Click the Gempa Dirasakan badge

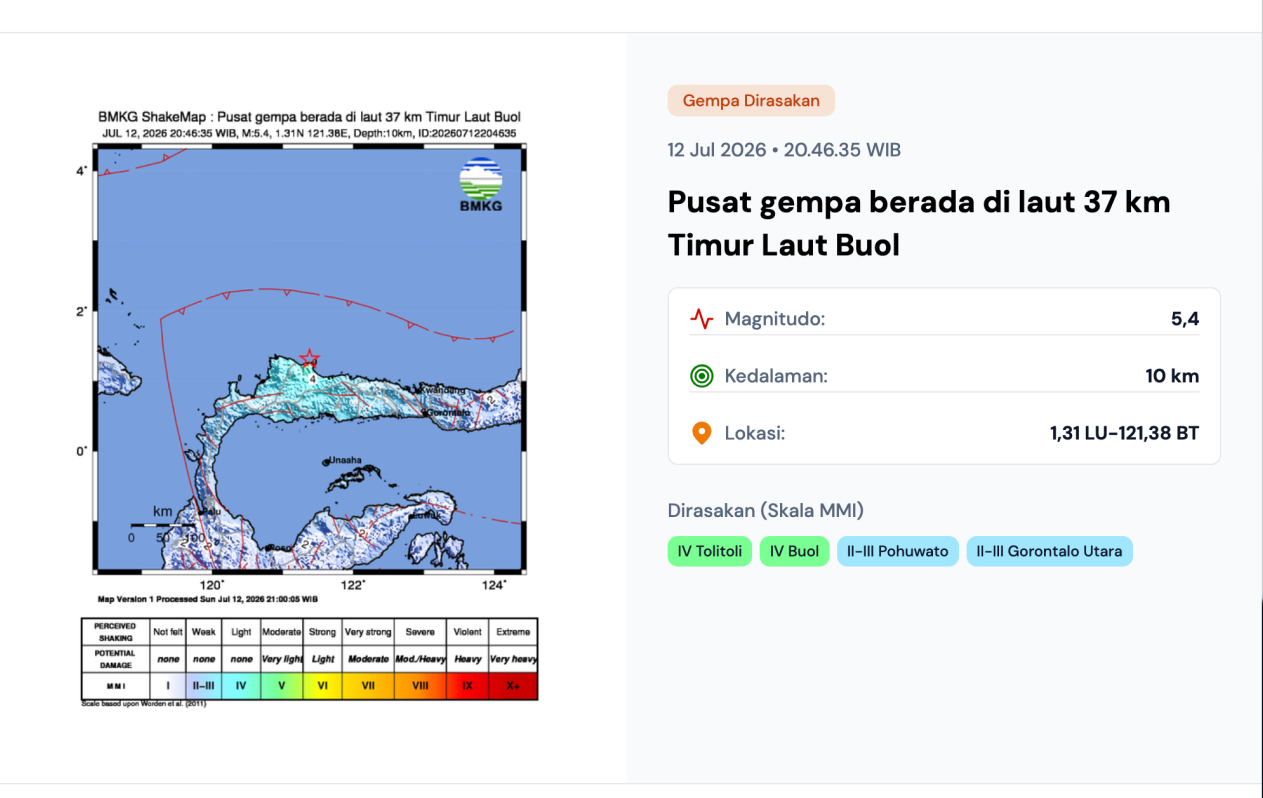click(751, 100)
